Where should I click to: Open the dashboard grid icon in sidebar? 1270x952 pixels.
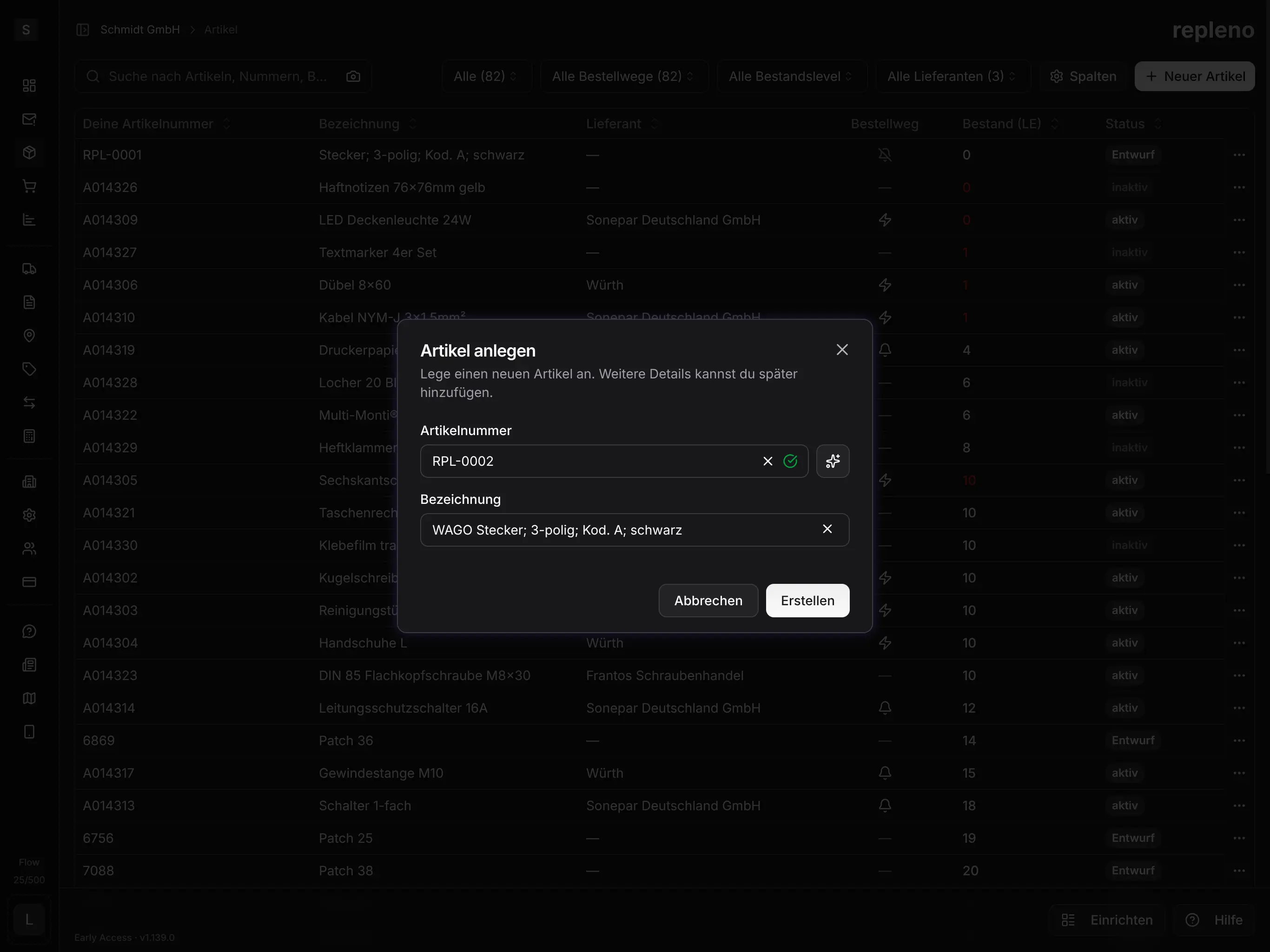pos(29,86)
